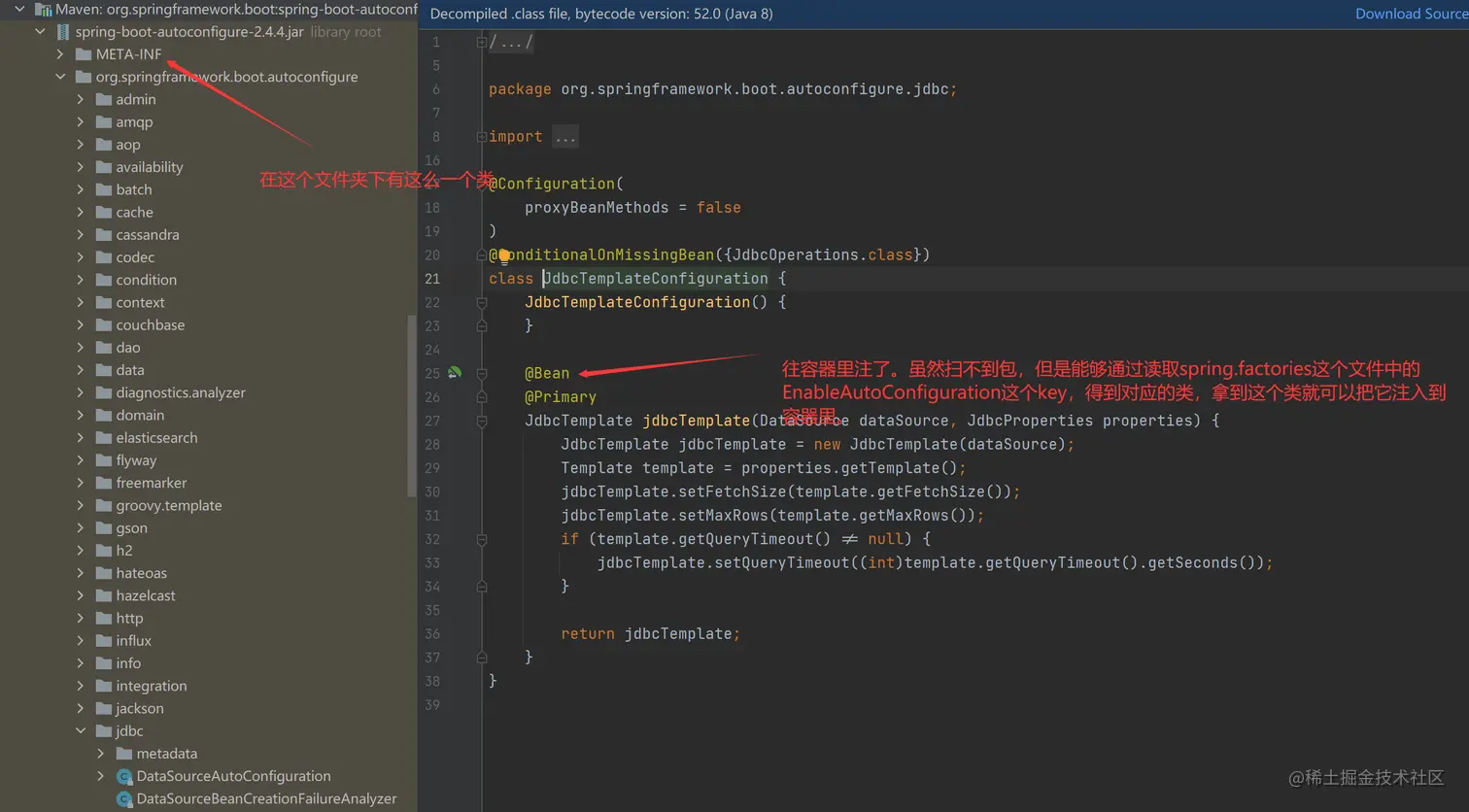Screen dimensions: 1469x812
Task: Click the influx folder icon
Action: pyautogui.click(x=104, y=640)
